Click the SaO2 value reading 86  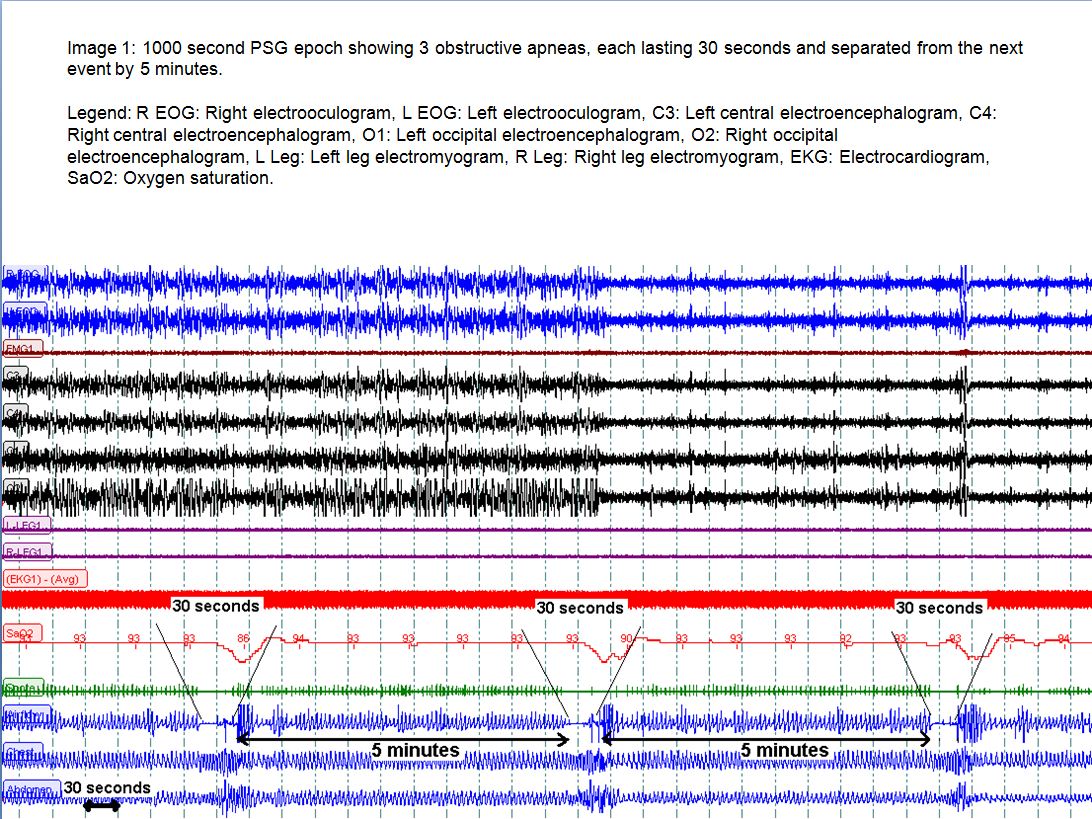point(243,637)
